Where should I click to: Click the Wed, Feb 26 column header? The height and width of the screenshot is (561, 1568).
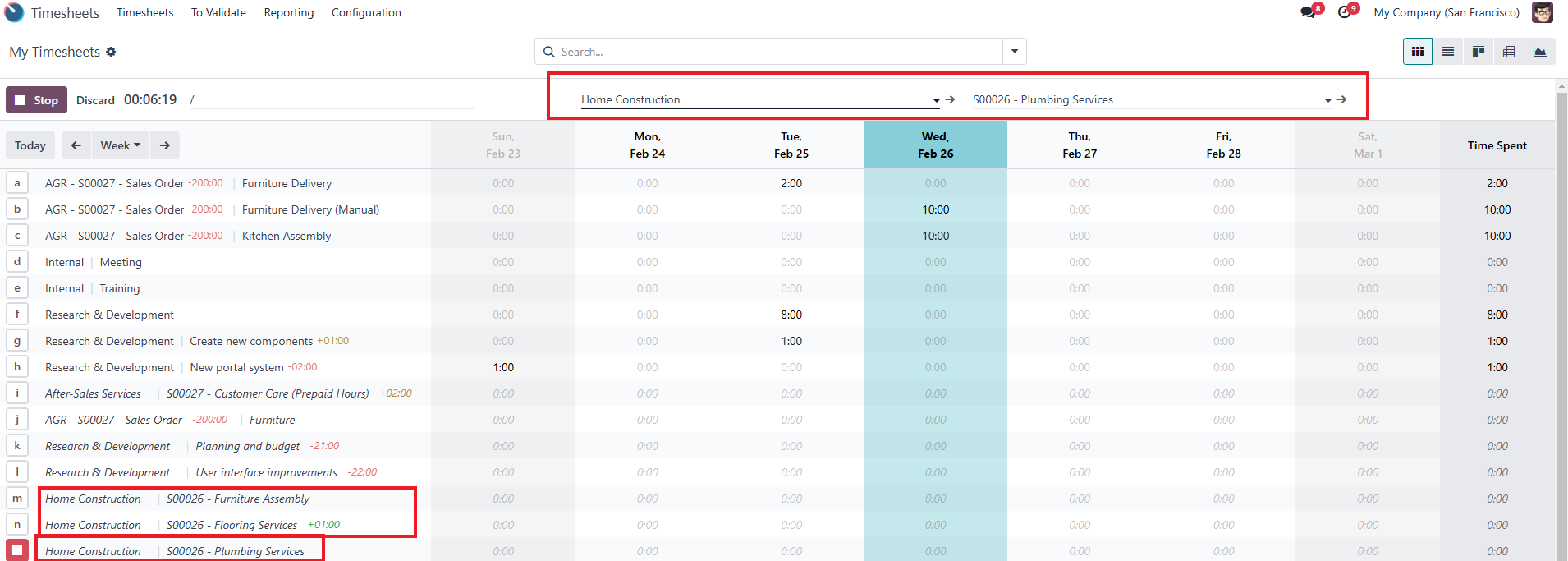tap(936, 145)
